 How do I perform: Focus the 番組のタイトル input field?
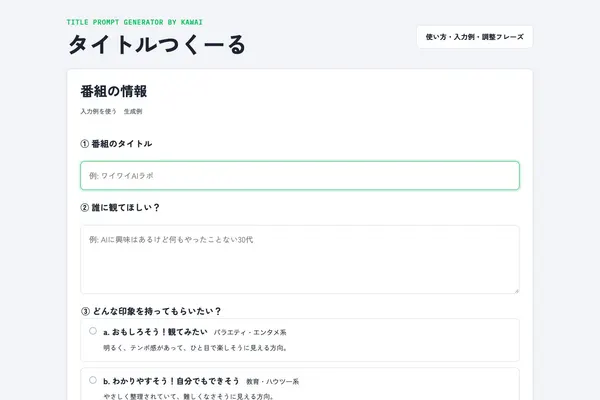pos(300,176)
